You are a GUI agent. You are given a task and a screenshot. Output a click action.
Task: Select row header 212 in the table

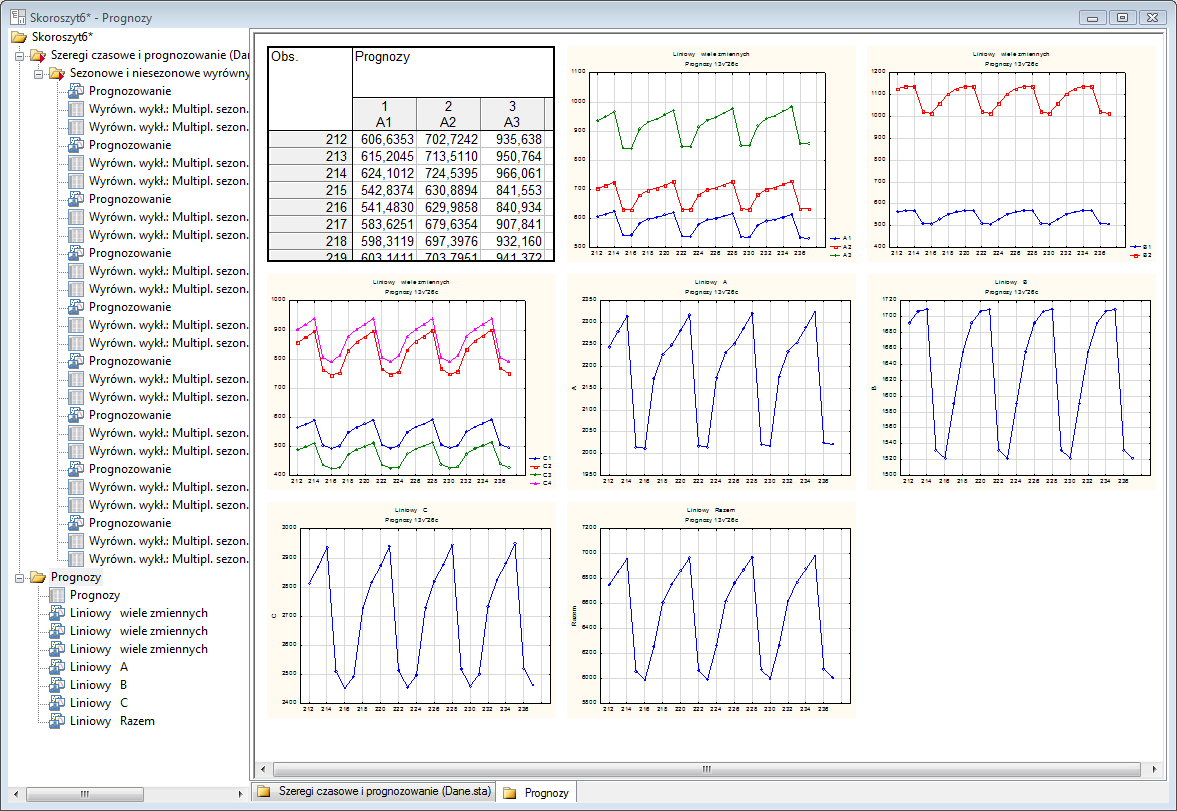(310, 139)
